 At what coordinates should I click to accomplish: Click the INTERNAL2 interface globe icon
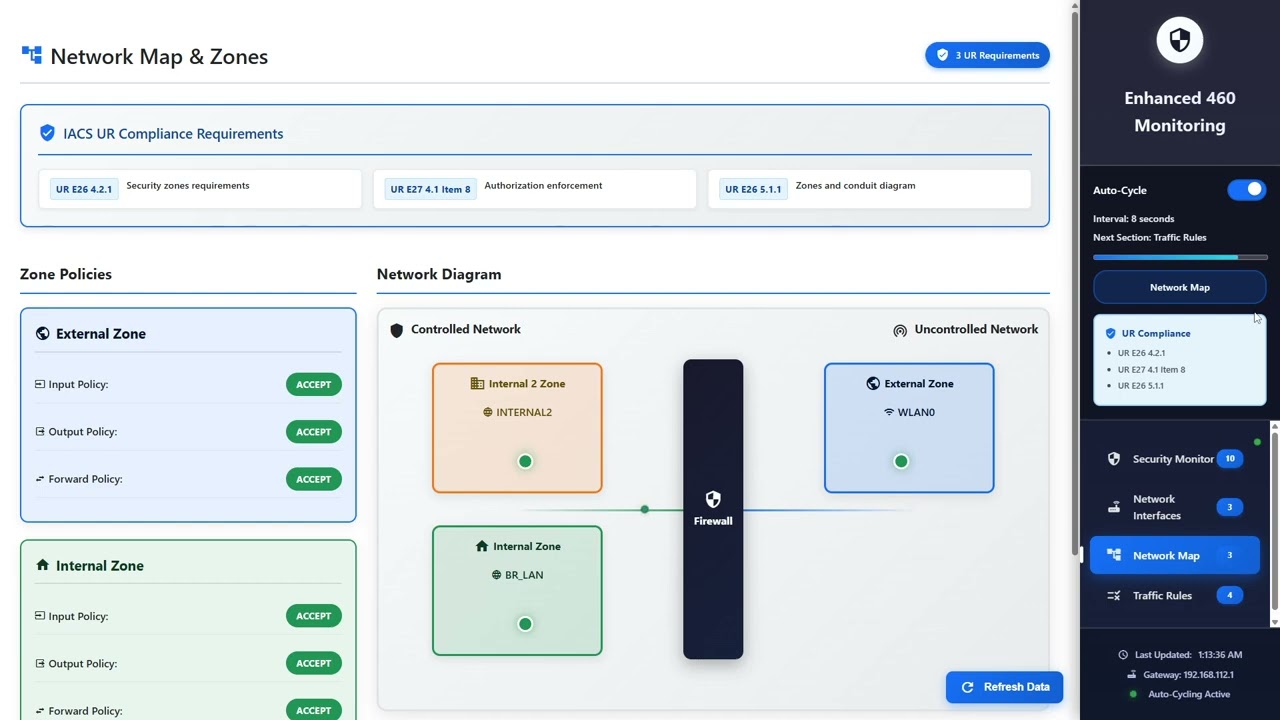488,412
